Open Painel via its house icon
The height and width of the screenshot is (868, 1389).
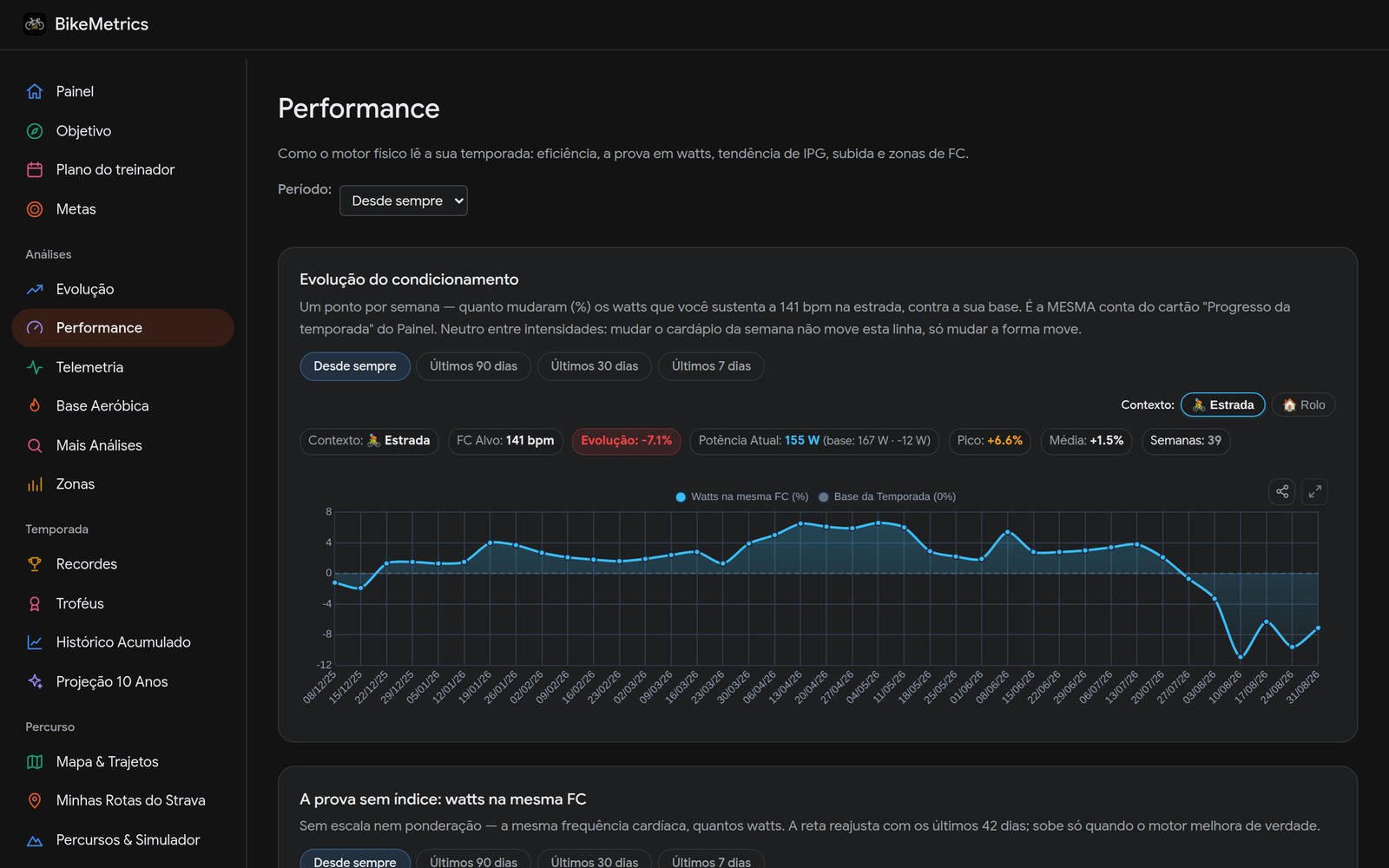(x=35, y=91)
